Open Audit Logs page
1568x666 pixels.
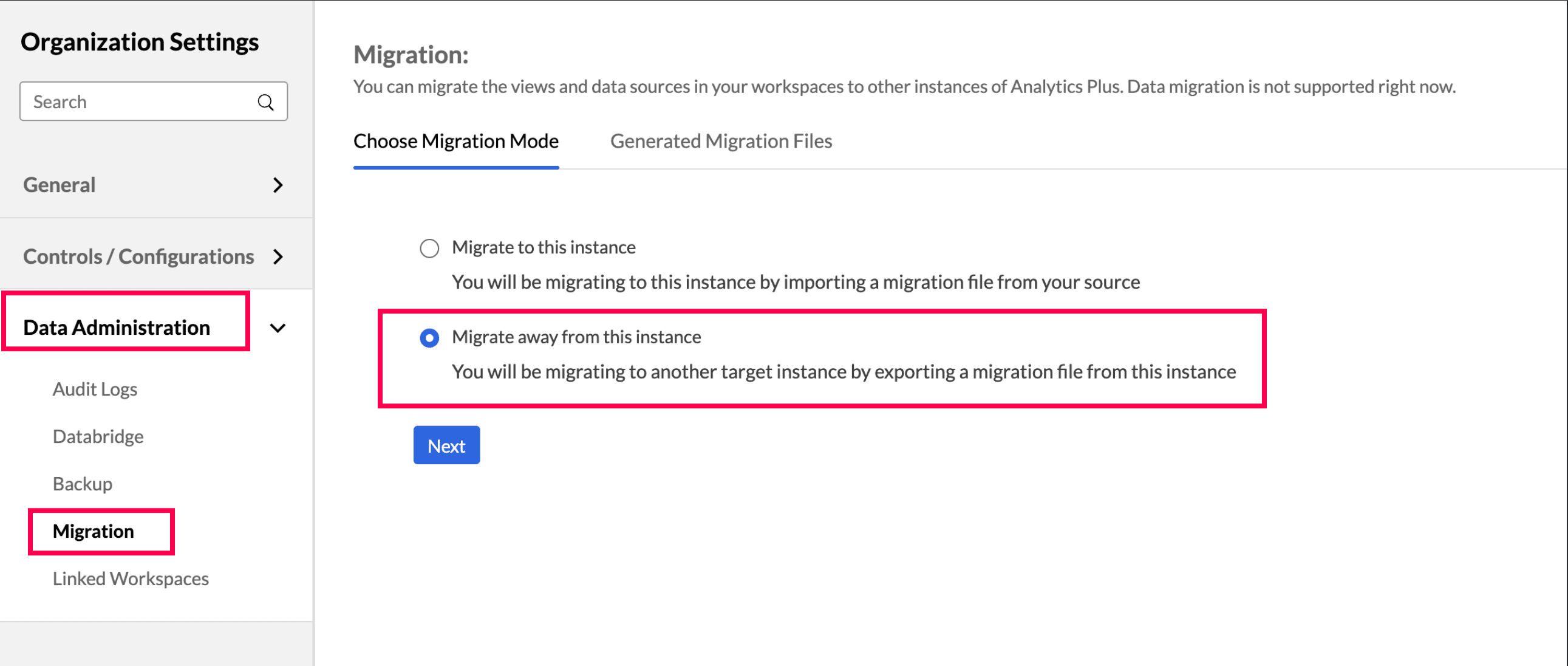[x=95, y=389]
